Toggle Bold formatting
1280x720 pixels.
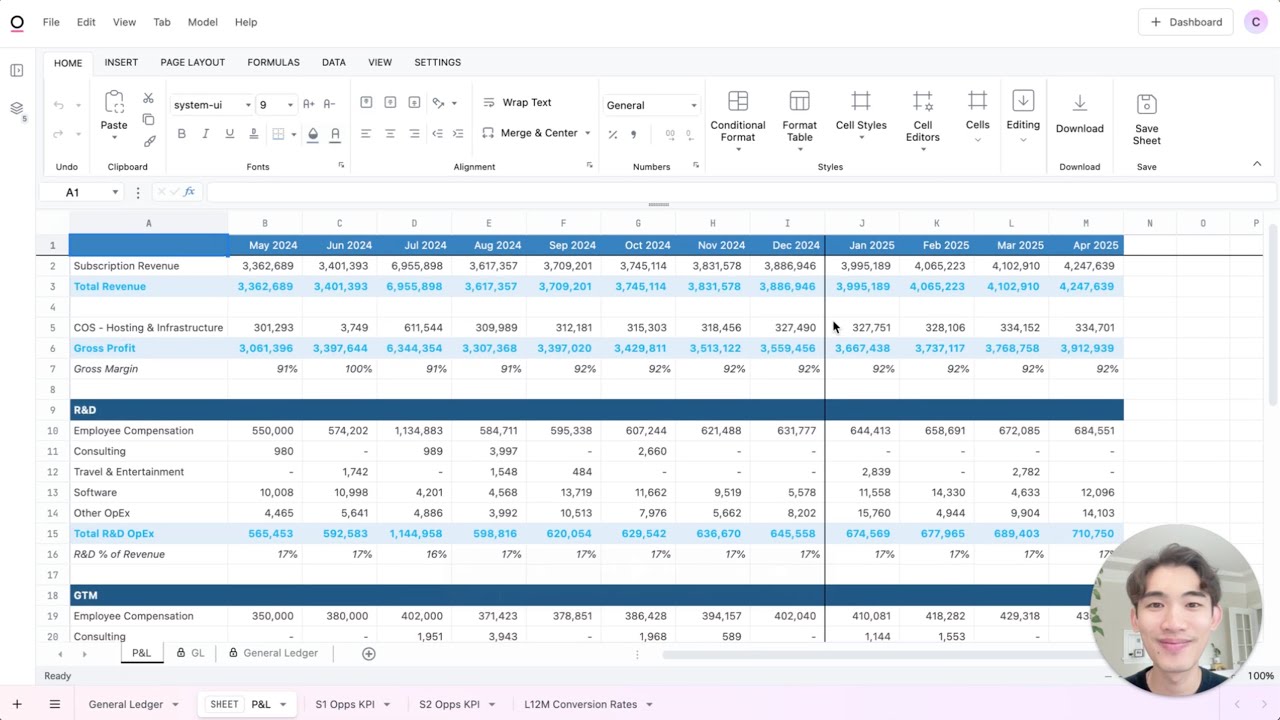[181, 134]
